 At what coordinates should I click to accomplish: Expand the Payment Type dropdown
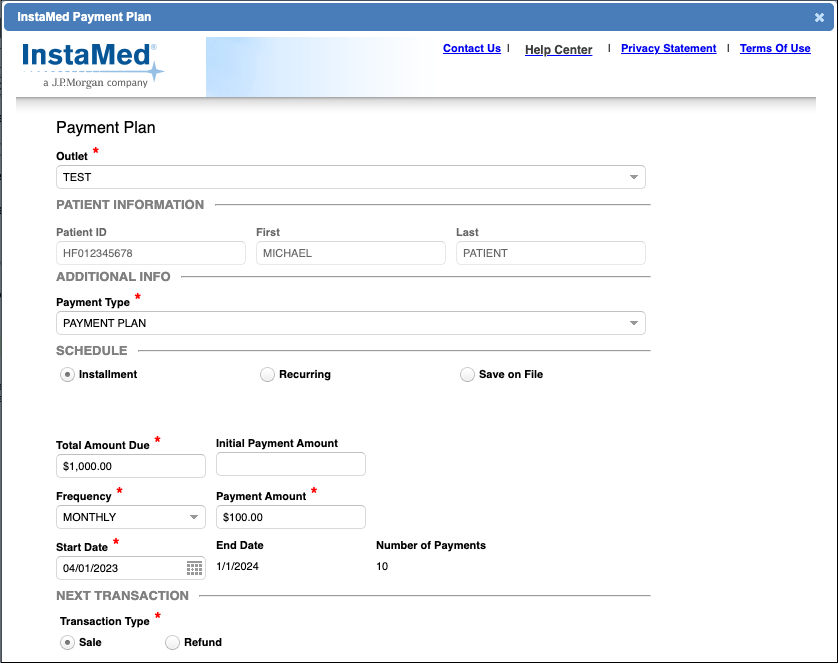tap(351, 323)
